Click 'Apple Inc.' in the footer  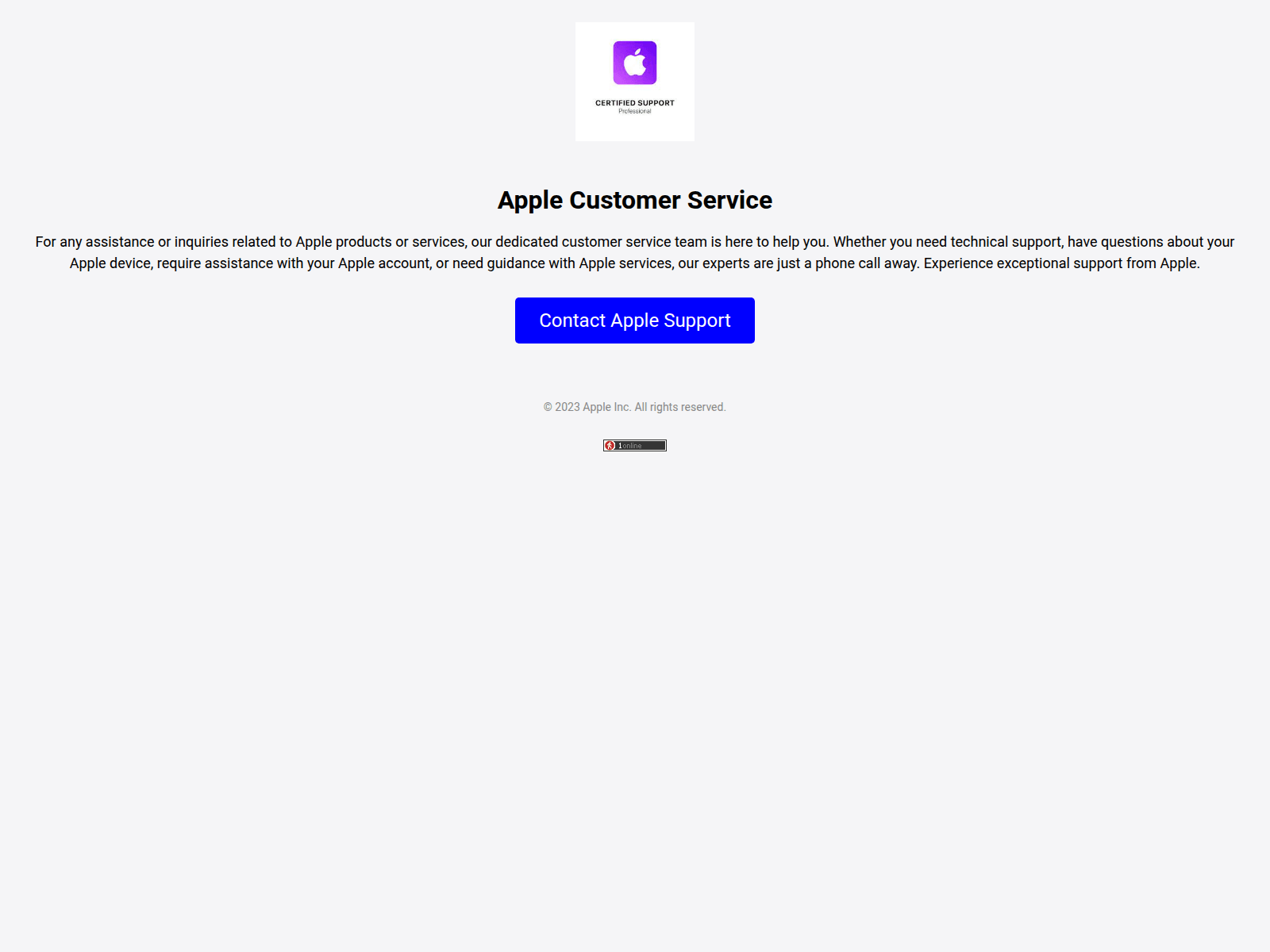click(x=607, y=407)
